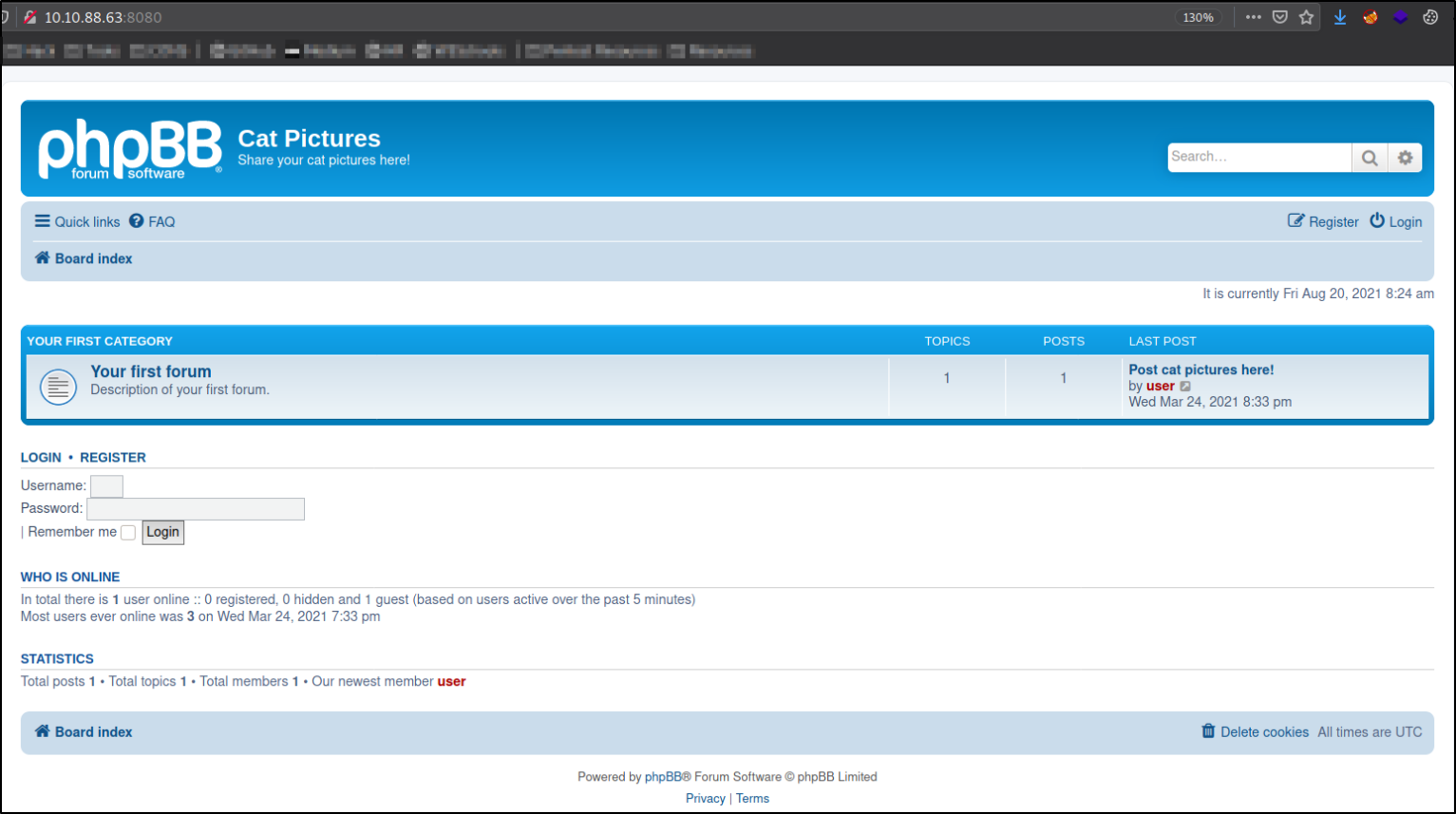Open advanced search via the gear icon
Screen dimensions: 1456x814
tap(1405, 158)
